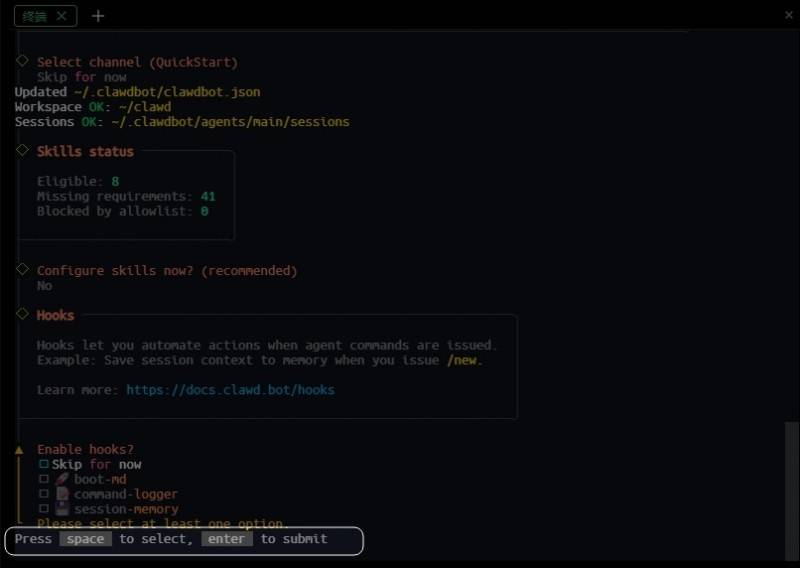Click the space key hint

pos(85,539)
